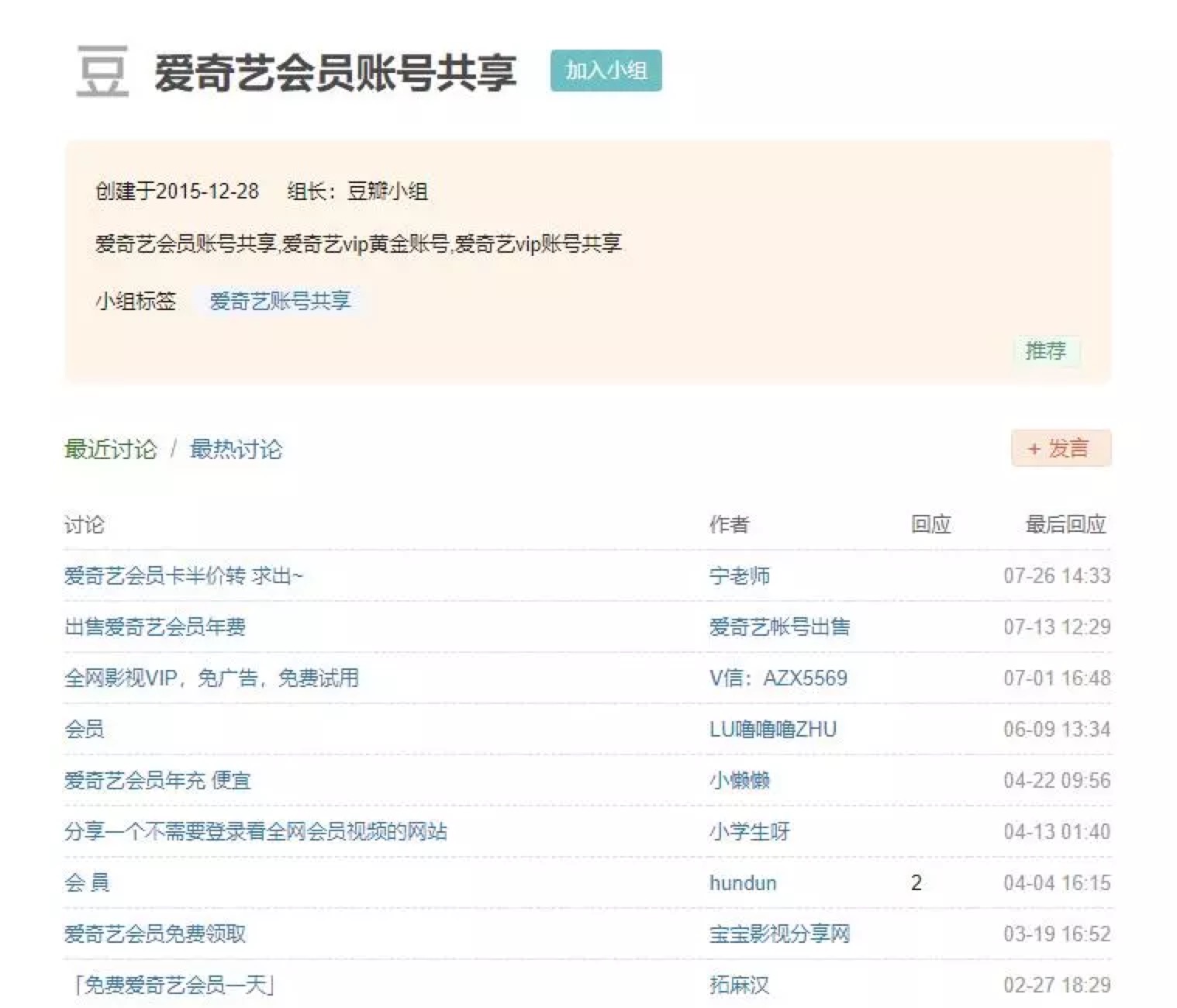
Task: Click the 推荐 recommend button
Action: tap(1045, 350)
